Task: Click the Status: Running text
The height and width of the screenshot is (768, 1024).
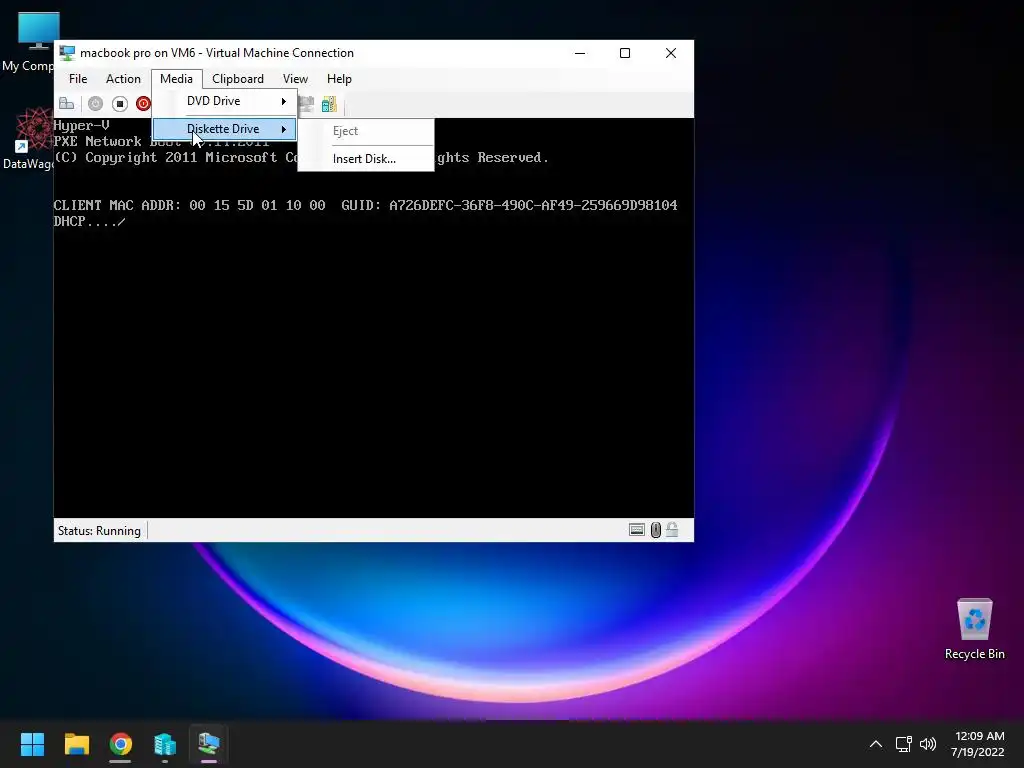Action: pos(99,531)
